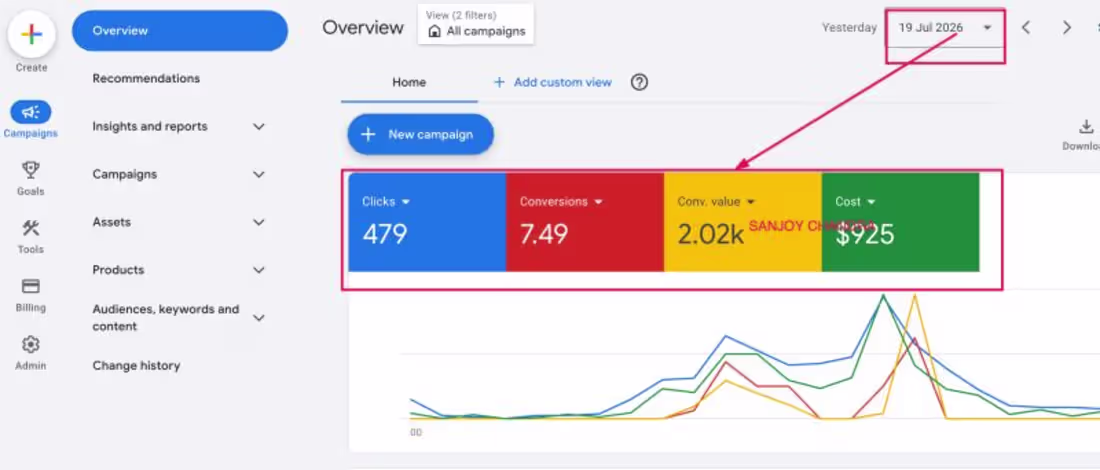Click the 7.49 conversions value

(544, 234)
